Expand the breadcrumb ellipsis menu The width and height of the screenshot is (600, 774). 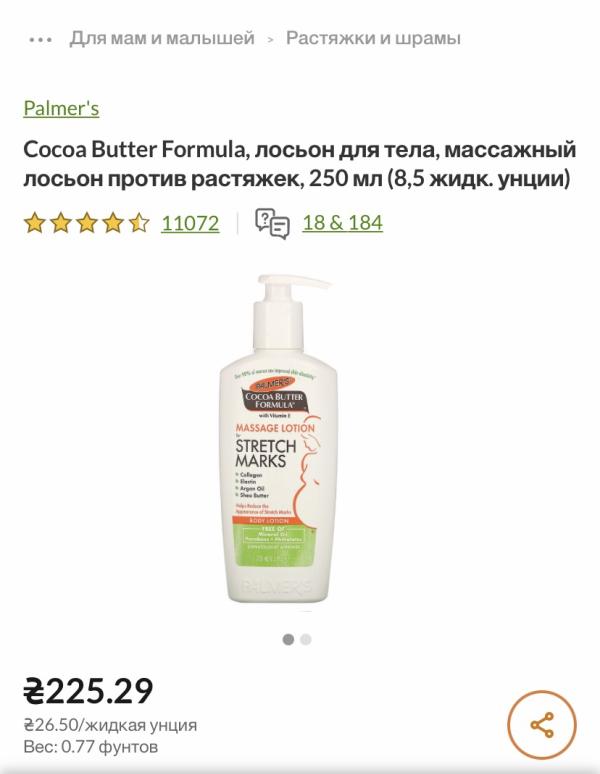point(40,39)
